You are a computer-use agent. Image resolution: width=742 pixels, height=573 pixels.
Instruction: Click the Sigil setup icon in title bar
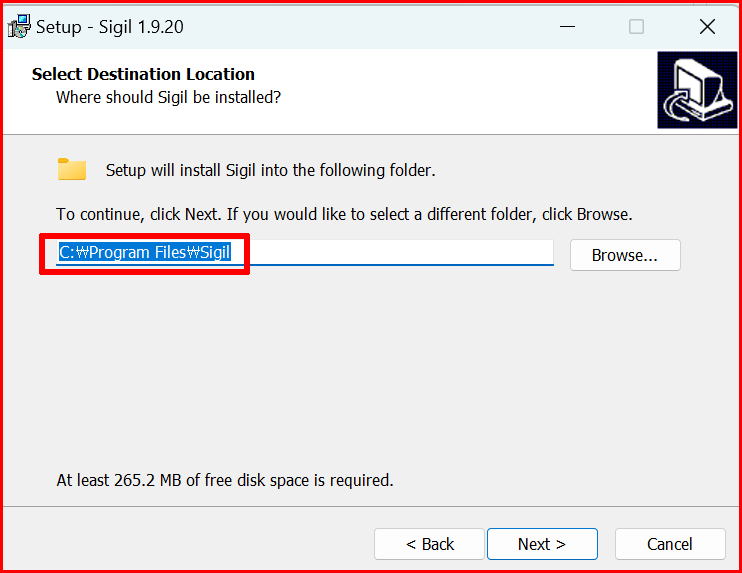point(19,26)
